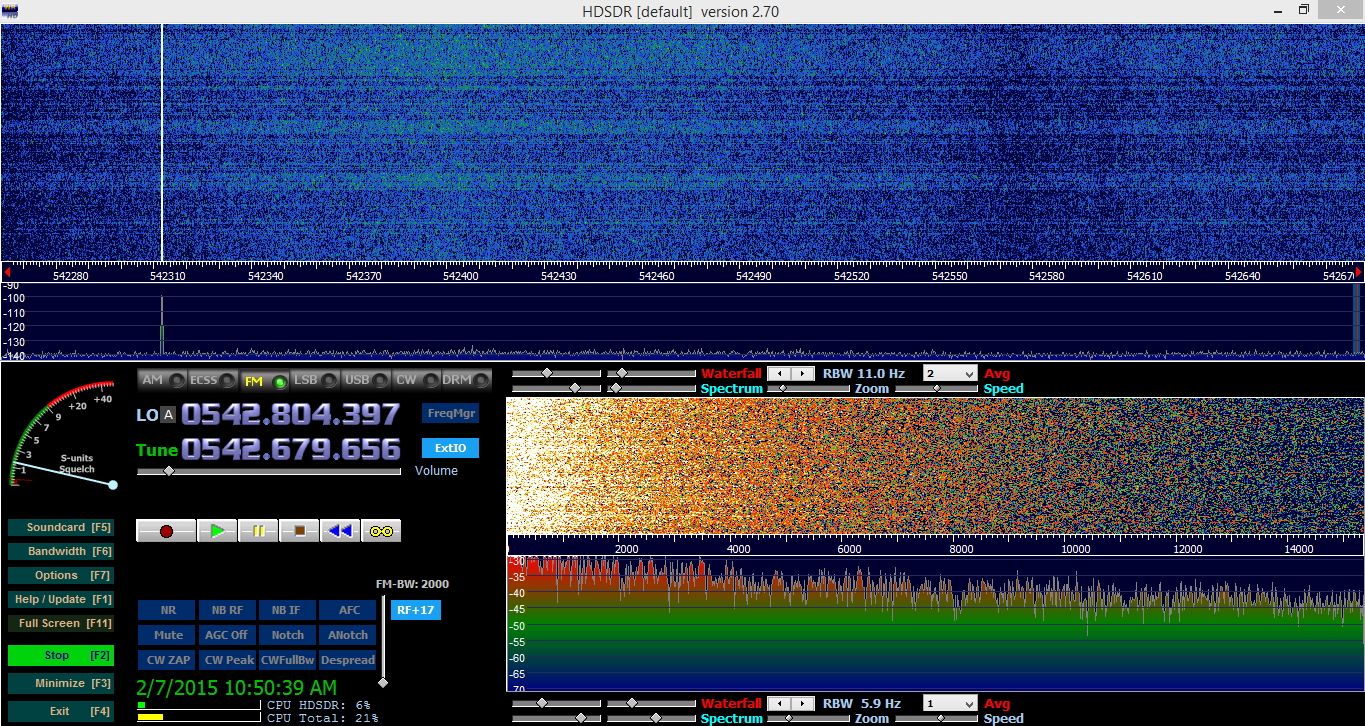Select CW demodulation mode
This screenshot has width=1365, height=726.
coord(416,380)
